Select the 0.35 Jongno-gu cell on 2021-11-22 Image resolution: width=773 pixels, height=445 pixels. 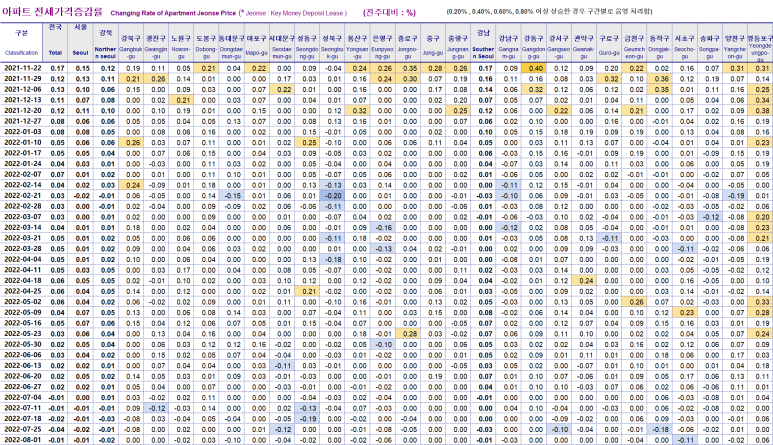408,68
